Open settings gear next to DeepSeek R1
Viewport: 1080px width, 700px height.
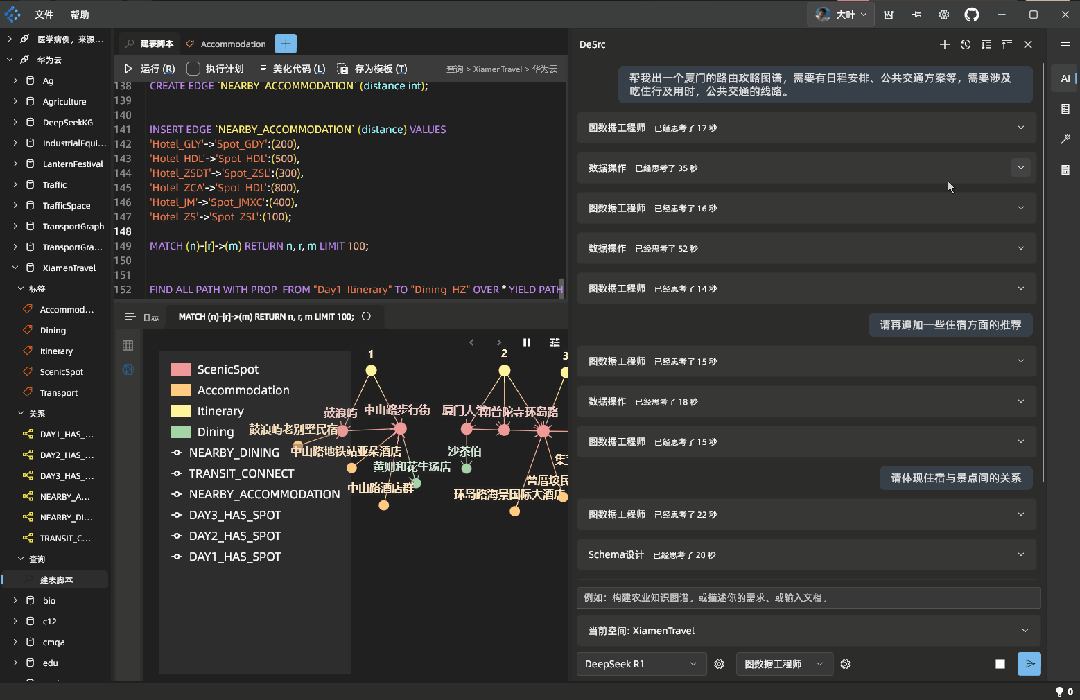coord(718,663)
